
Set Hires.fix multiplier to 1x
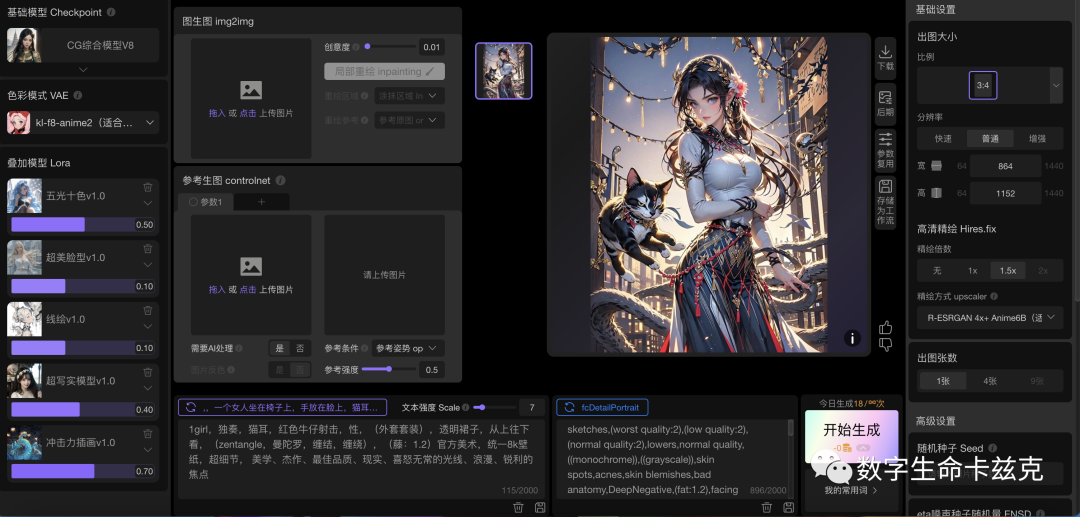pos(973,271)
